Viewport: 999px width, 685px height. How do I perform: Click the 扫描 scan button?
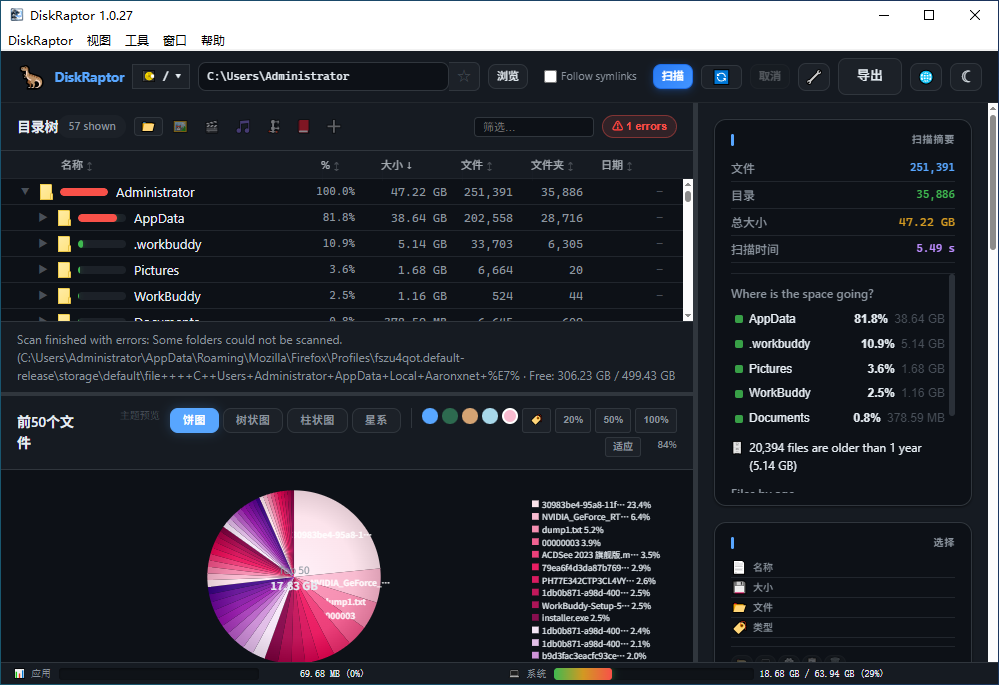(673, 76)
